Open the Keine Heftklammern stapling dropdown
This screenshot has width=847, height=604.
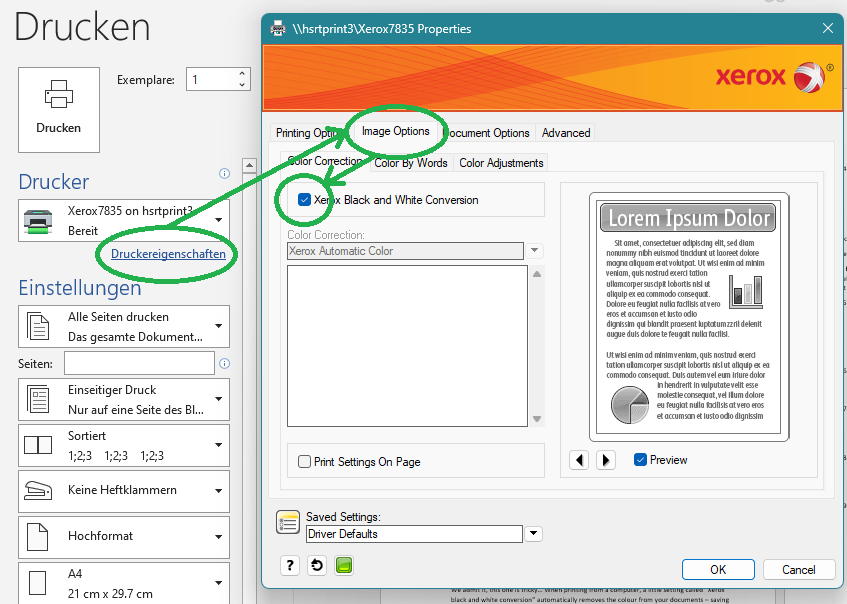tap(124, 491)
